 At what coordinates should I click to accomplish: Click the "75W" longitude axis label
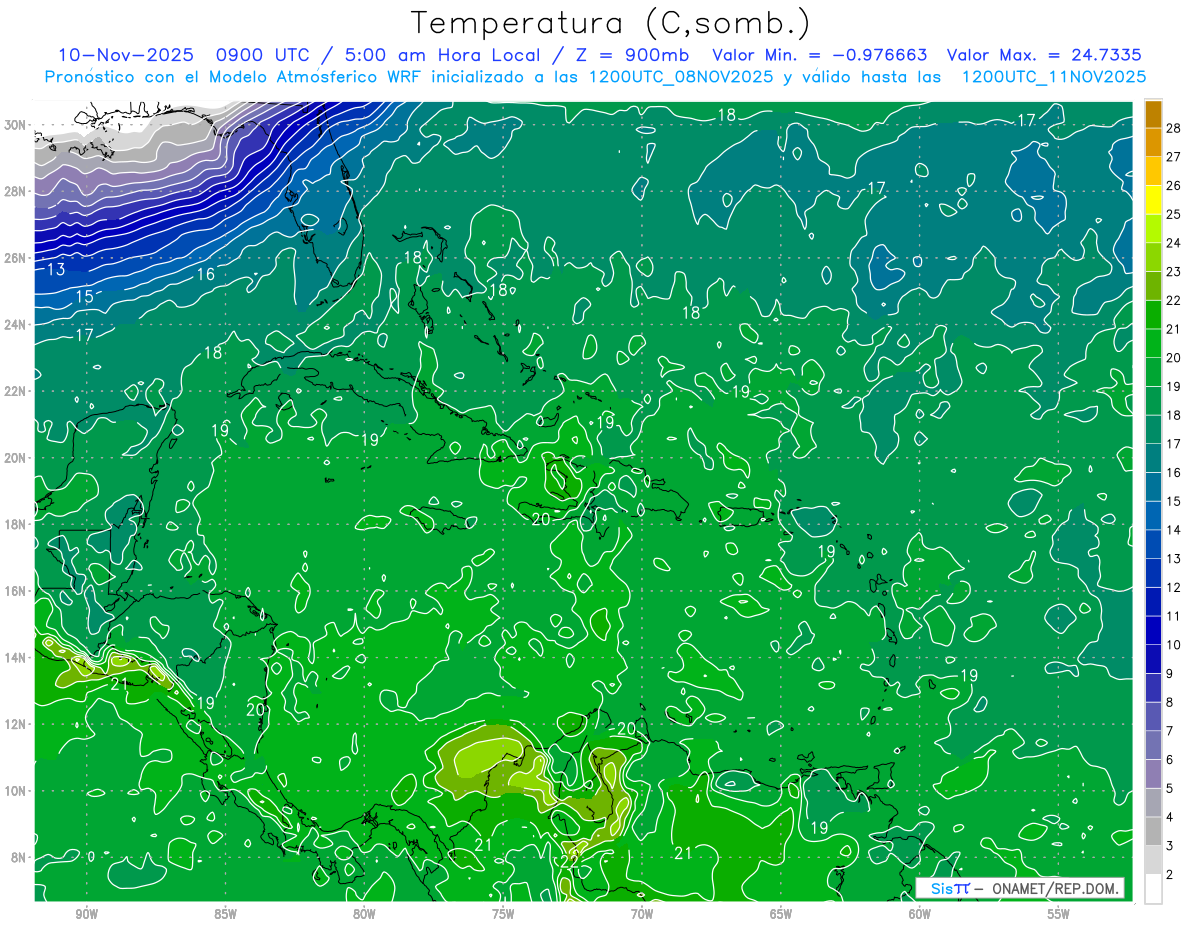[x=503, y=914]
